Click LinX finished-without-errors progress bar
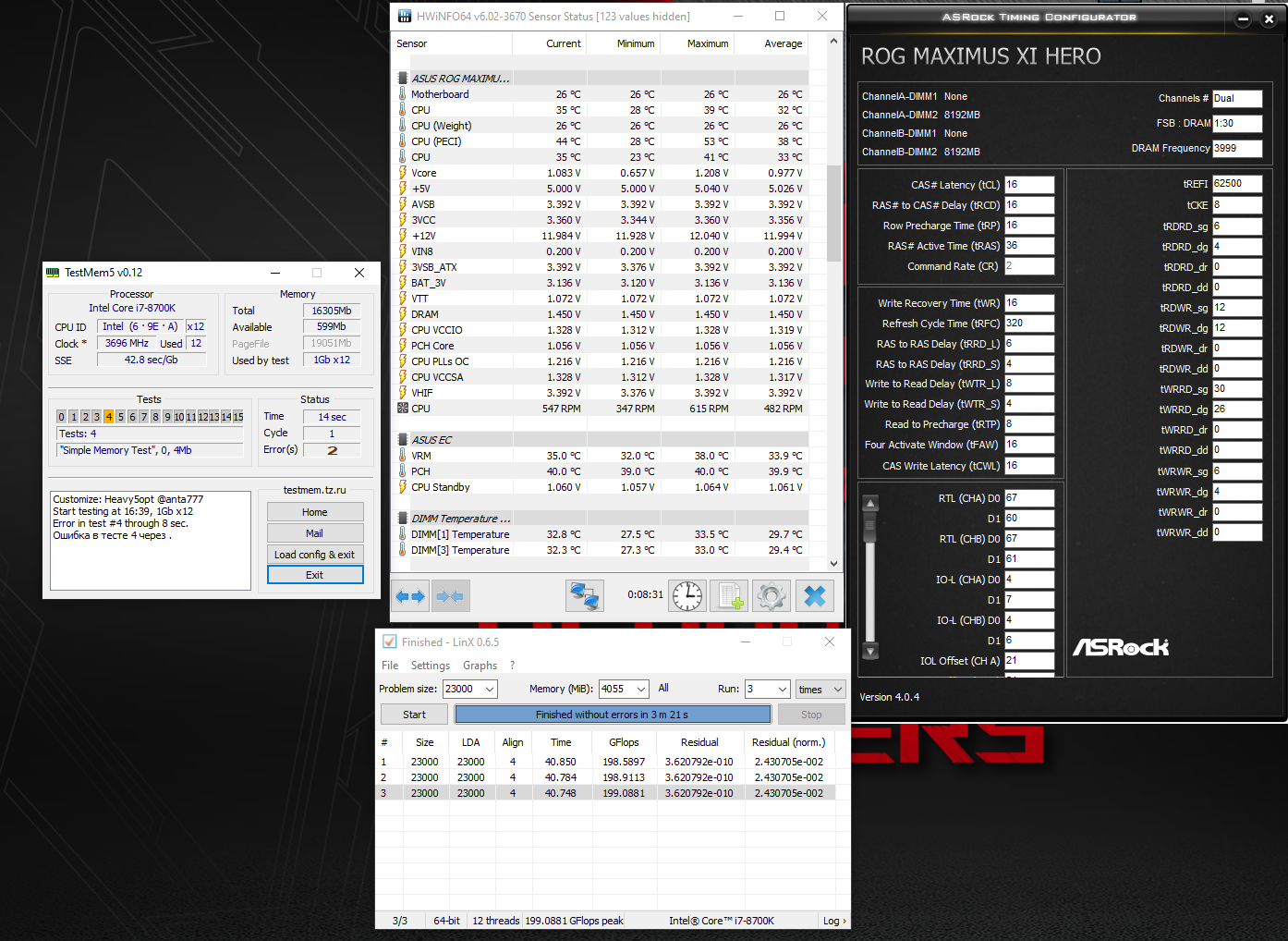Viewport: 1288px width, 941px height. (x=613, y=715)
